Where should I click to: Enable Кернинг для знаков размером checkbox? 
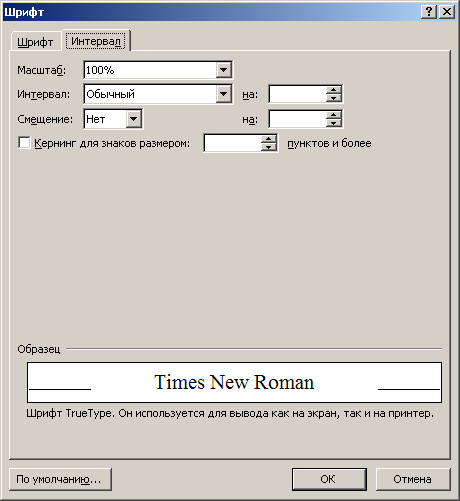click(x=24, y=143)
